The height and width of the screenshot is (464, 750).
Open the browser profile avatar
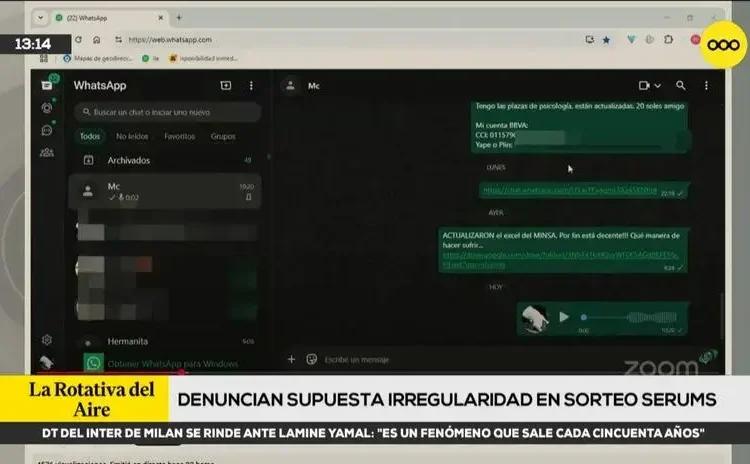pyautogui.click(x=695, y=40)
